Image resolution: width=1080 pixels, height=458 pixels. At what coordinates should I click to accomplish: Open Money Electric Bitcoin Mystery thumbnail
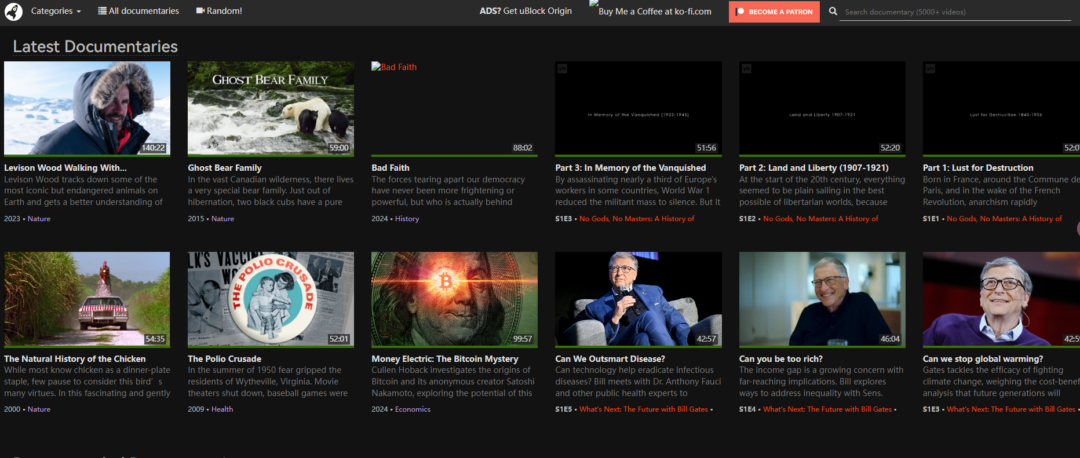[x=454, y=298]
